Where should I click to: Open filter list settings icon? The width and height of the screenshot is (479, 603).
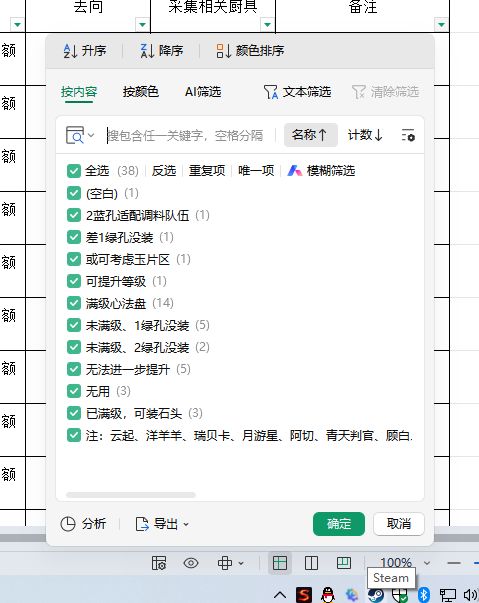tap(408, 135)
